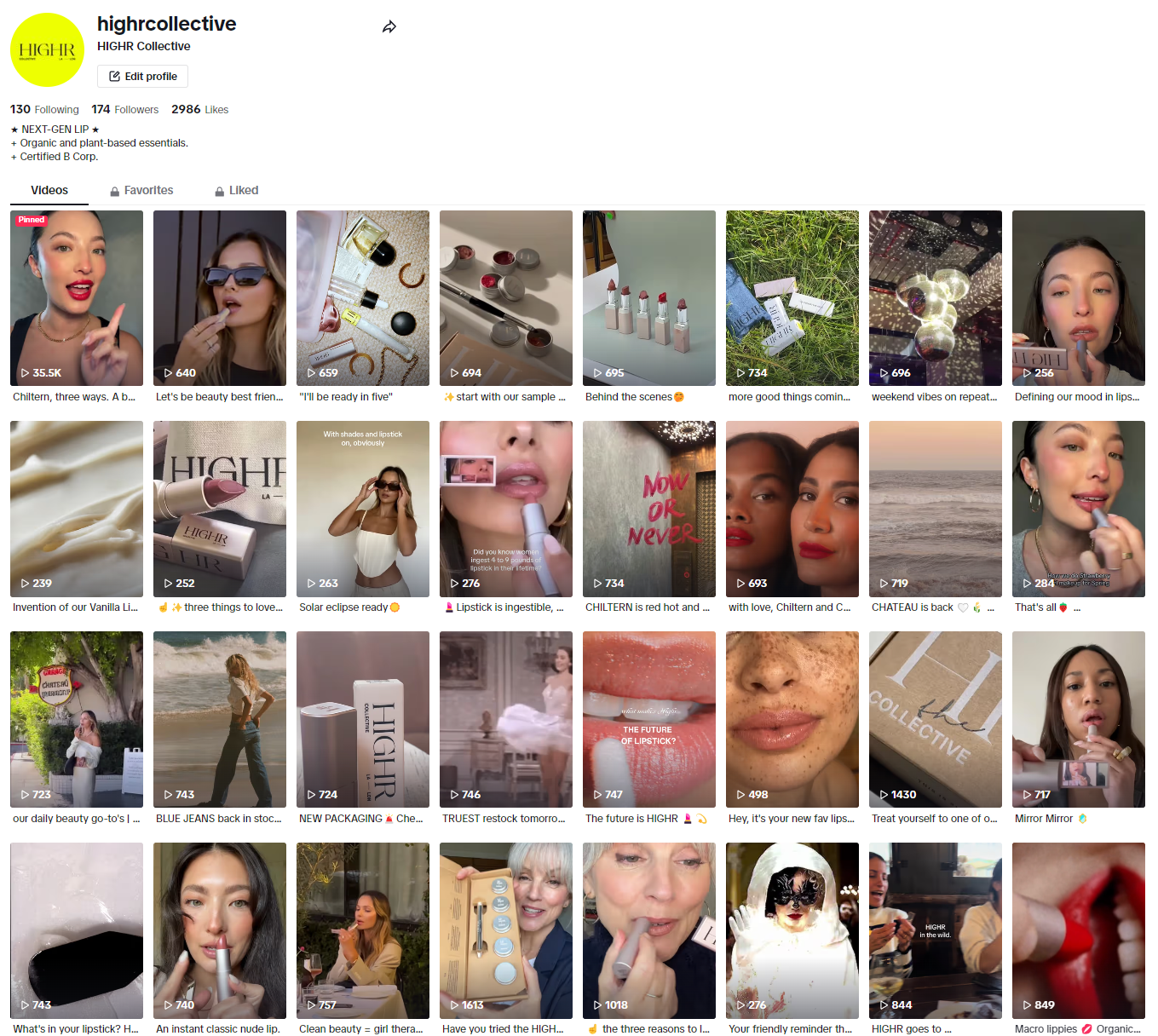Open the "I'll be ready in five" video
The width and height of the screenshot is (1158, 1036).
coord(363,298)
